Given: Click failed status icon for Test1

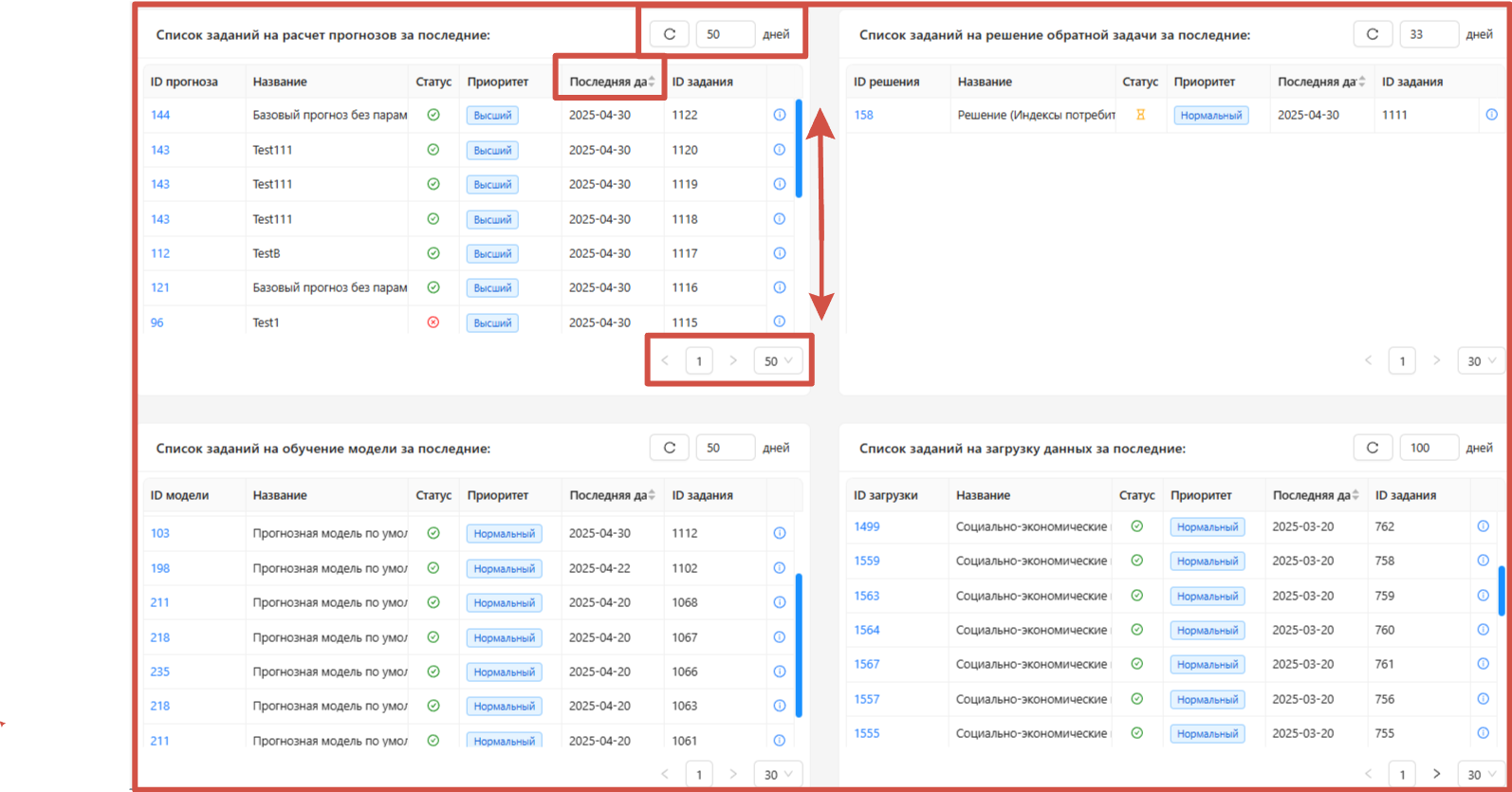Looking at the screenshot, I should point(433,322).
